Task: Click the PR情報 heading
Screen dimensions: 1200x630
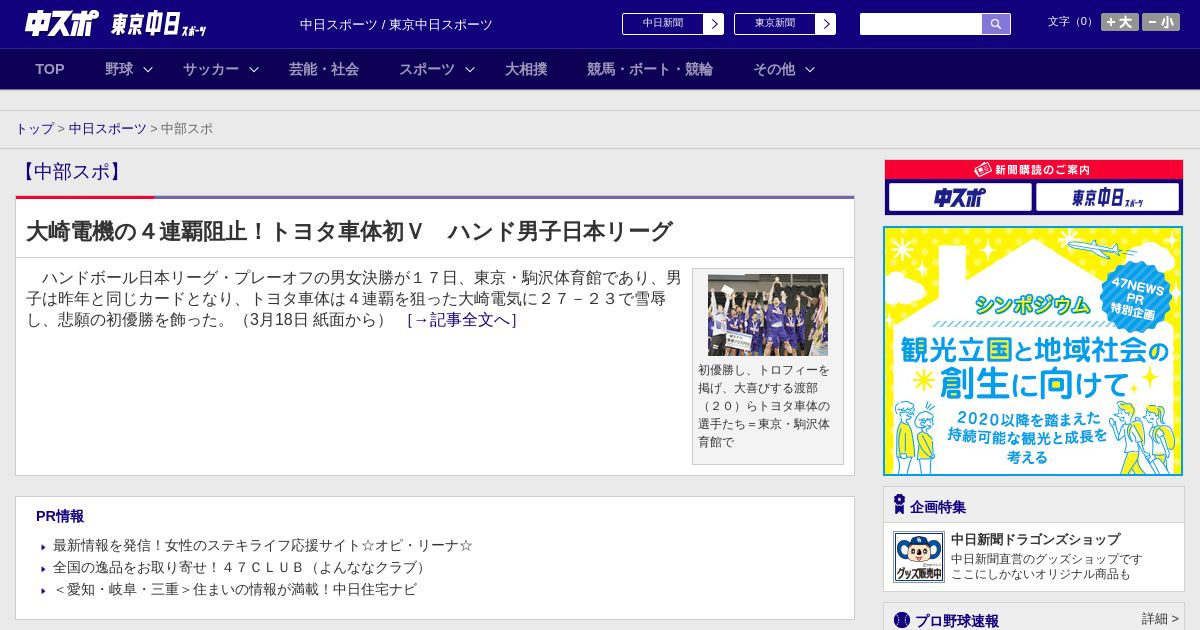Action: [60, 516]
